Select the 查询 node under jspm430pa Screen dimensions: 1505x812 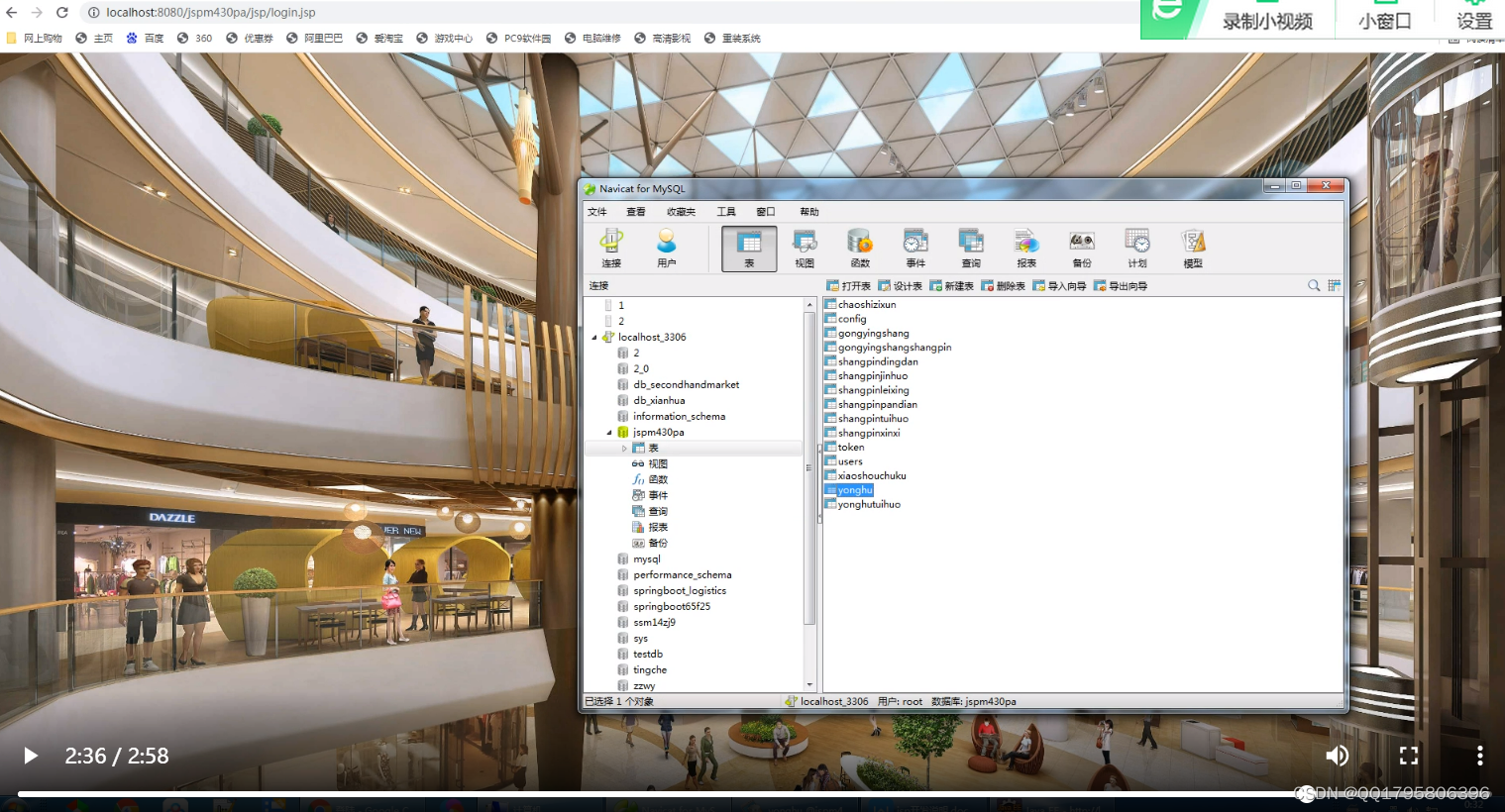pyautogui.click(x=658, y=512)
